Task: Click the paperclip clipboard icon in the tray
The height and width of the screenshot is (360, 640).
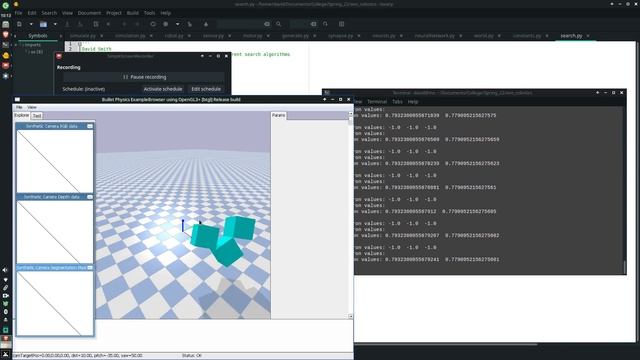Action: pos(5,288)
